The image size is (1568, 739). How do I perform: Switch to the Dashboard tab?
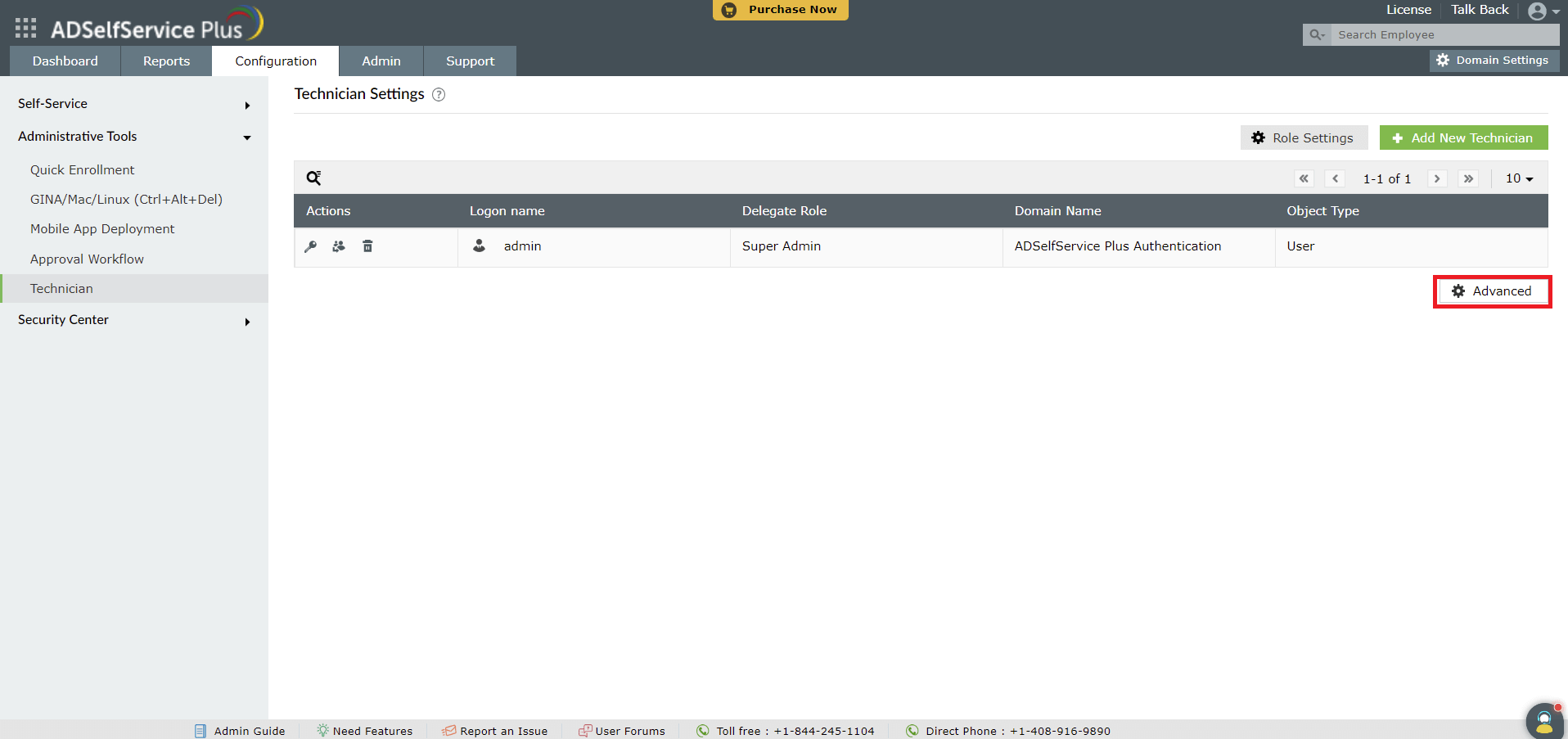65,61
